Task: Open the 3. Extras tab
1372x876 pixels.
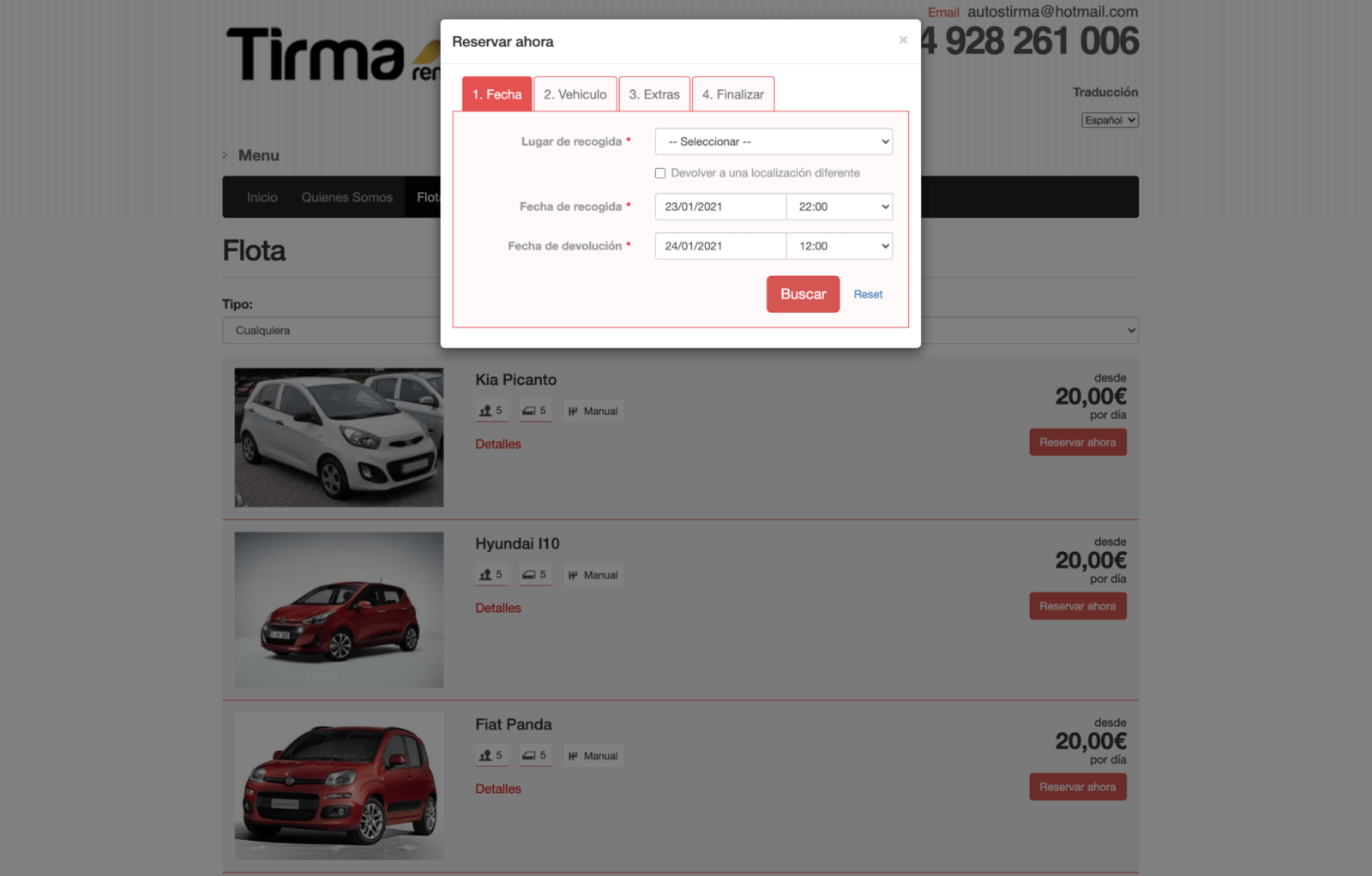Action: click(654, 94)
